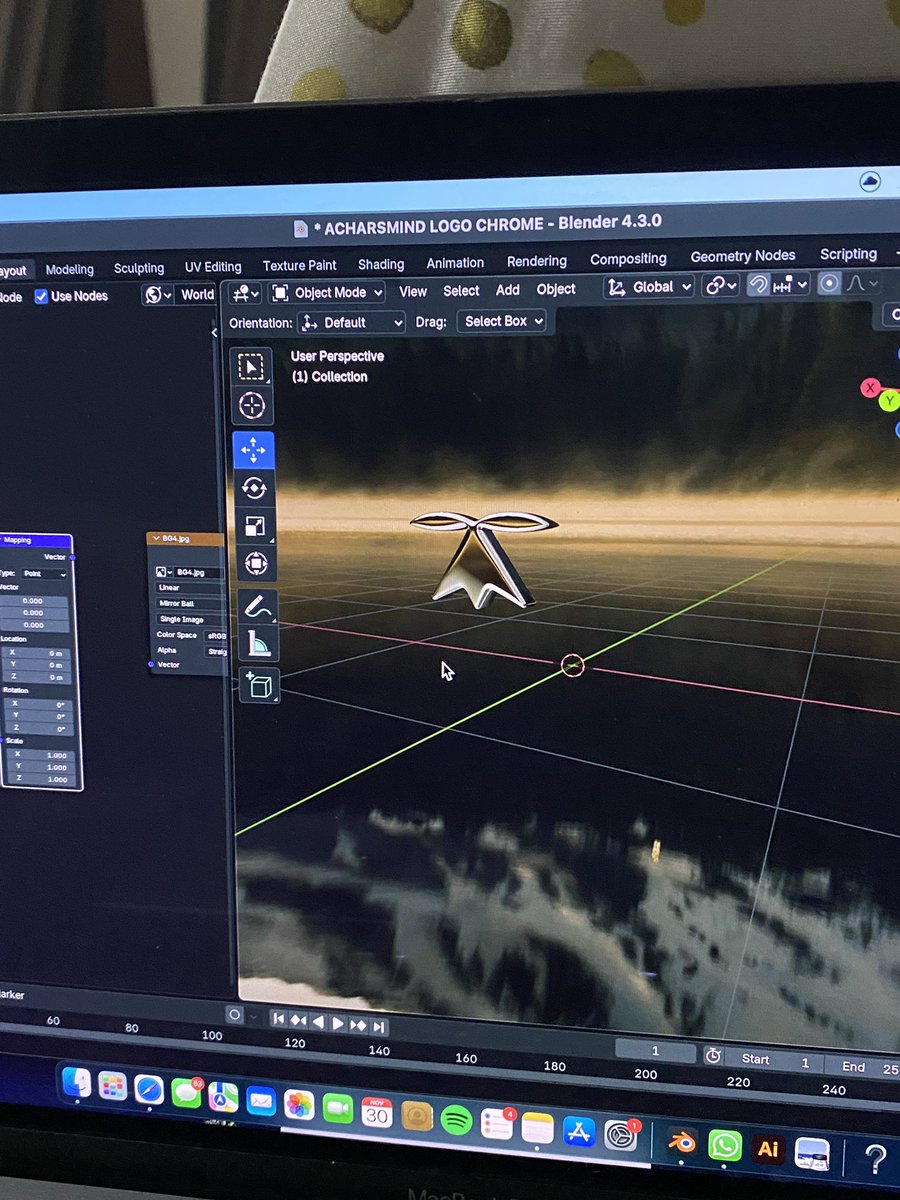The image size is (900, 1200).
Task: Click the red X axis gizmo handle
Action: 870,388
